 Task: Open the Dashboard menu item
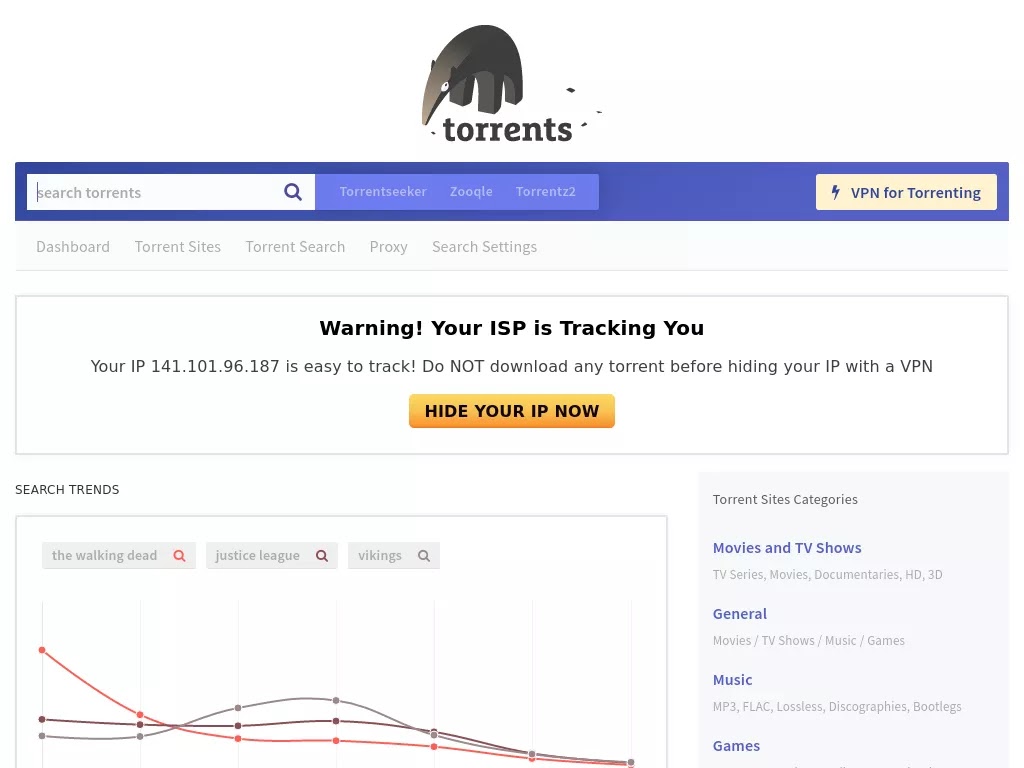(x=72, y=246)
